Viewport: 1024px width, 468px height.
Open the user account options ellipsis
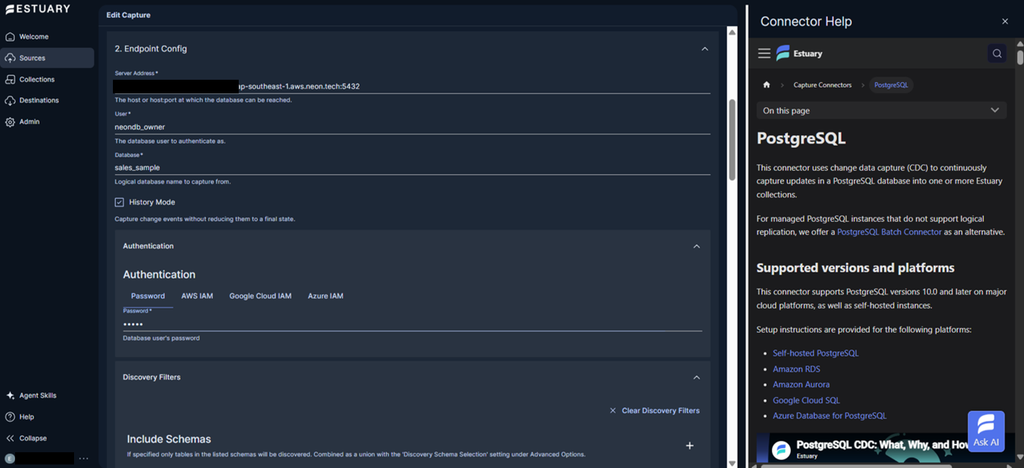83,458
